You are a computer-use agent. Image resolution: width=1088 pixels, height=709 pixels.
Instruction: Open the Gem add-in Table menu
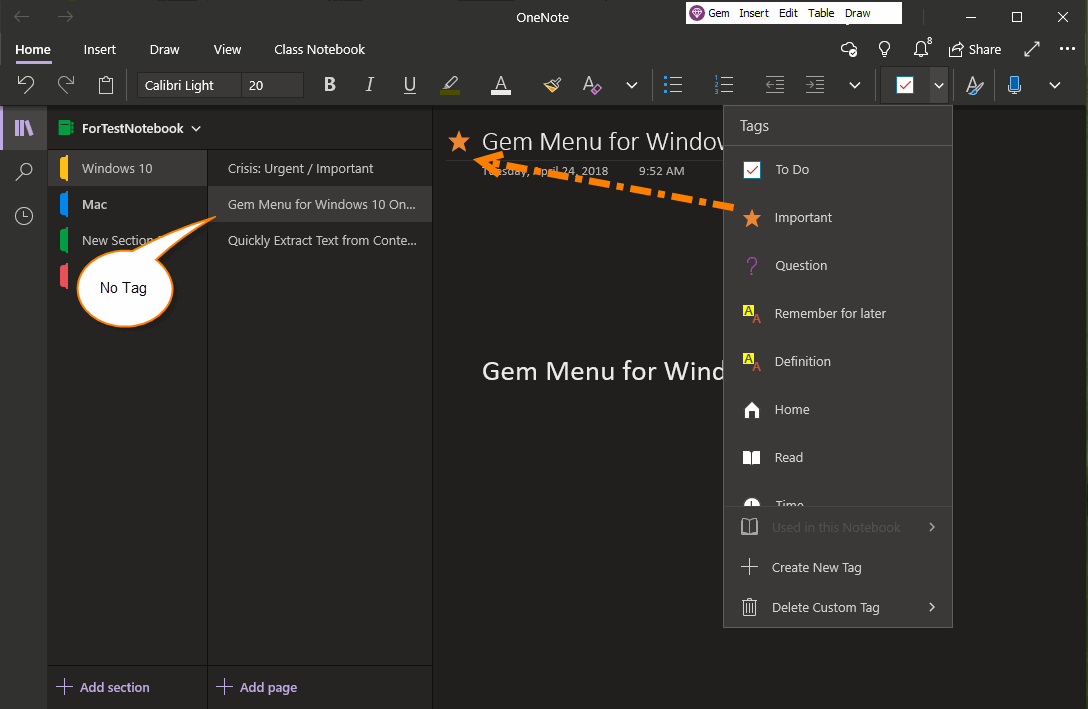[x=821, y=12]
